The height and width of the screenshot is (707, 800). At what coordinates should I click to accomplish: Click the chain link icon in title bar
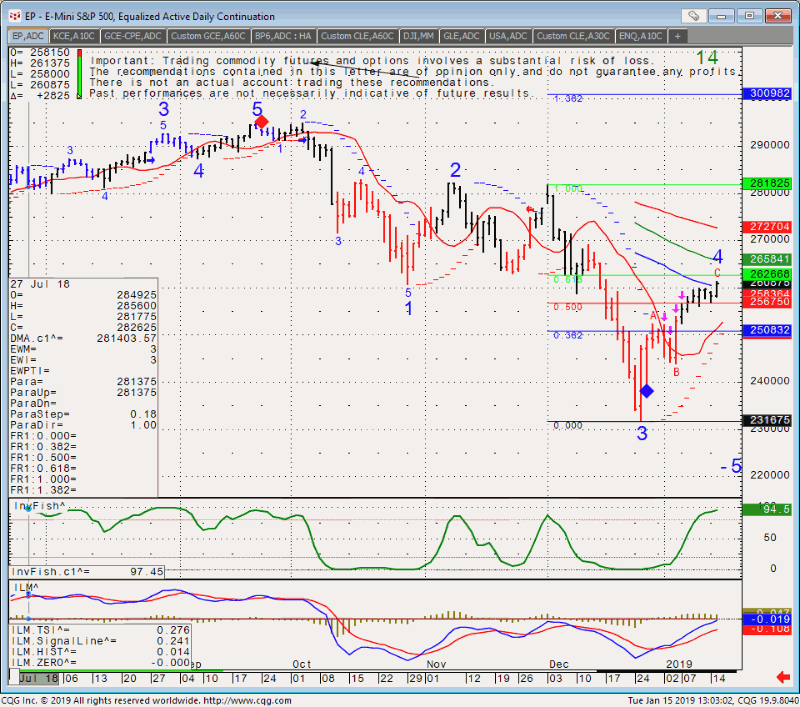point(695,16)
